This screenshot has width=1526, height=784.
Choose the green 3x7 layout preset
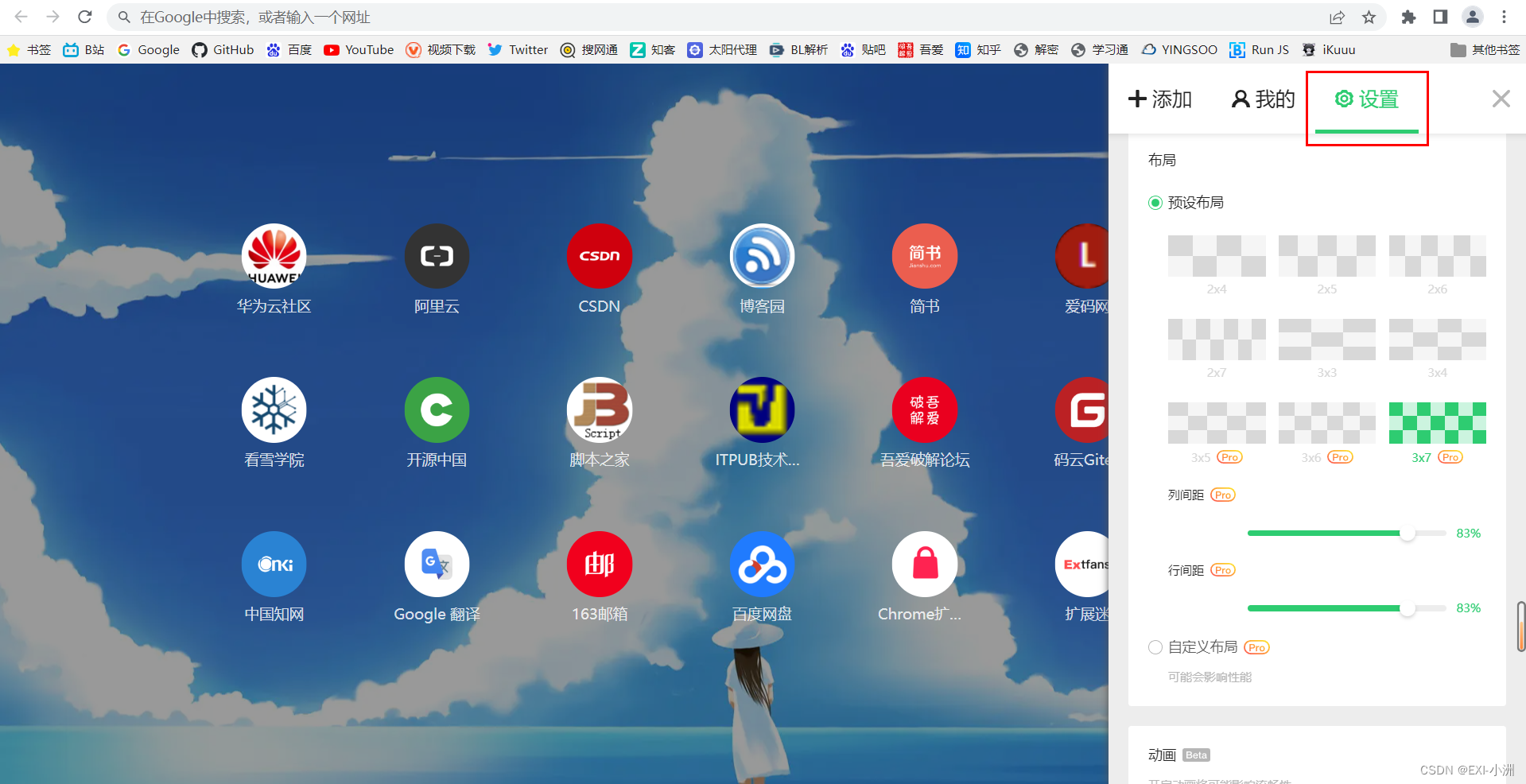tap(1438, 423)
